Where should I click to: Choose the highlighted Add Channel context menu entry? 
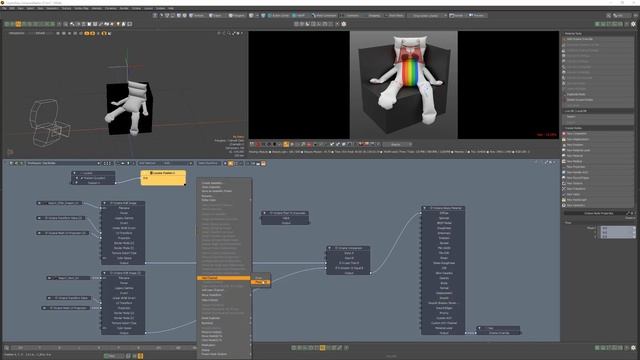point(223,278)
